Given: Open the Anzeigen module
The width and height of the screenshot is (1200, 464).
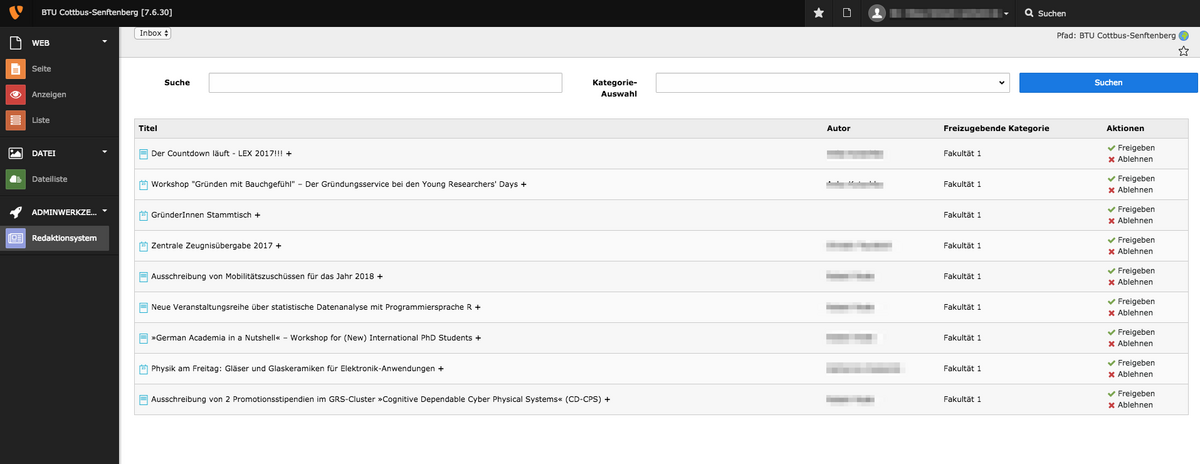Looking at the screenshot, I should tap(48, 94).
